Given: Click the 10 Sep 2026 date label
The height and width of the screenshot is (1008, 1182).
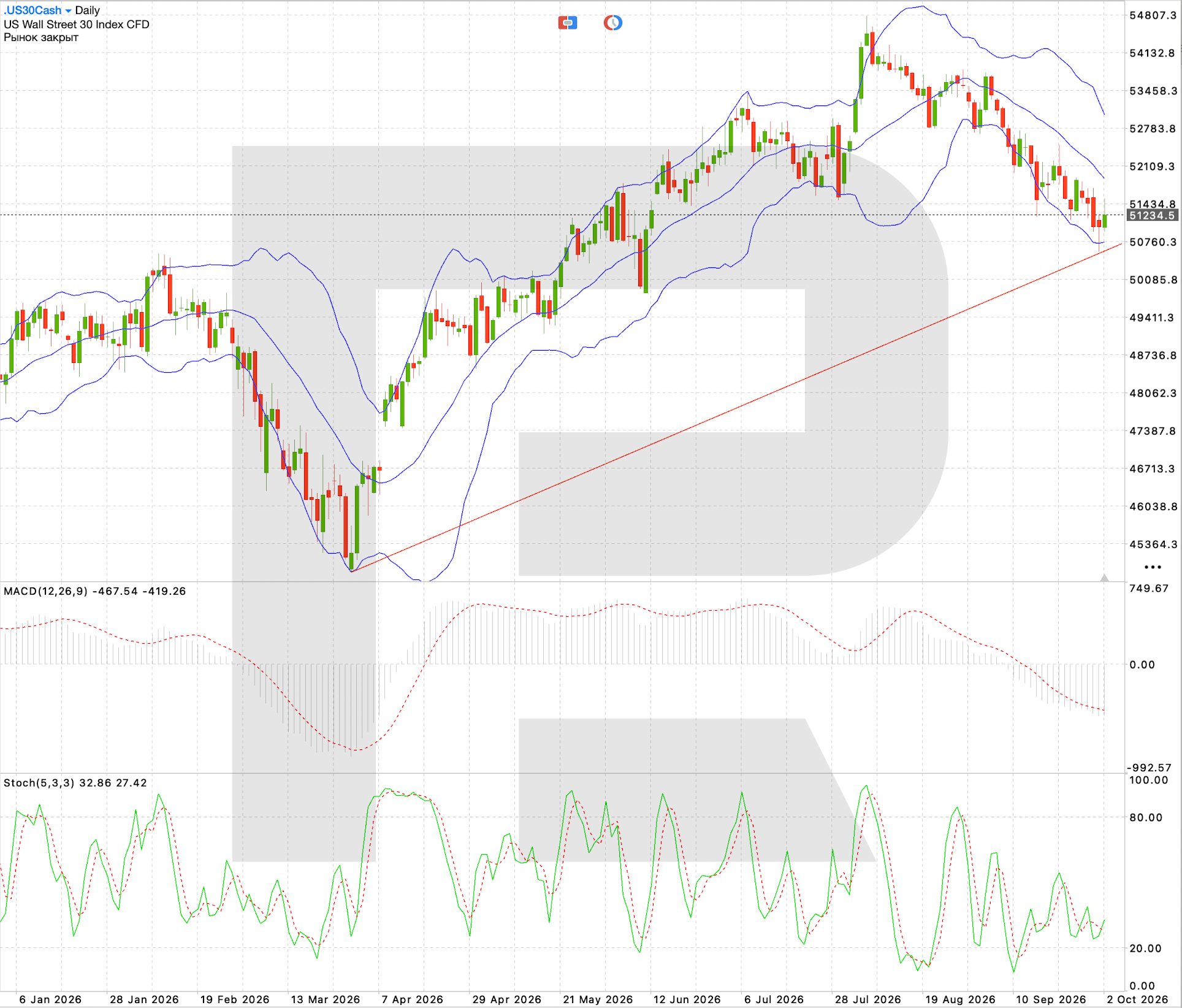Looking at the screenshot, I should [x=1051, y=999].
